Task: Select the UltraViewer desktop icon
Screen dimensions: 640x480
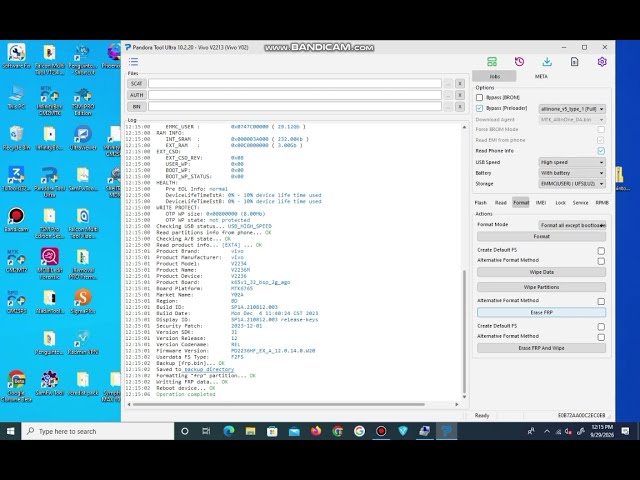Action: [83, 138]
